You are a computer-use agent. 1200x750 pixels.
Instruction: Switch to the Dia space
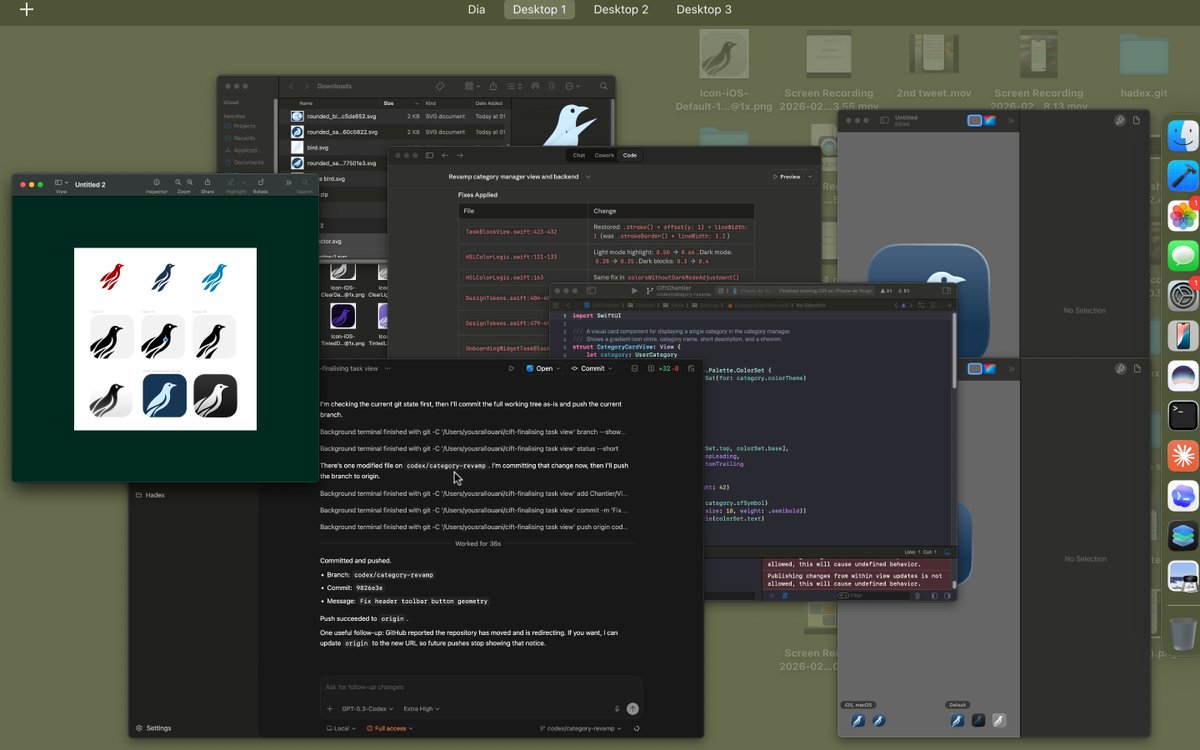(477, 10)
